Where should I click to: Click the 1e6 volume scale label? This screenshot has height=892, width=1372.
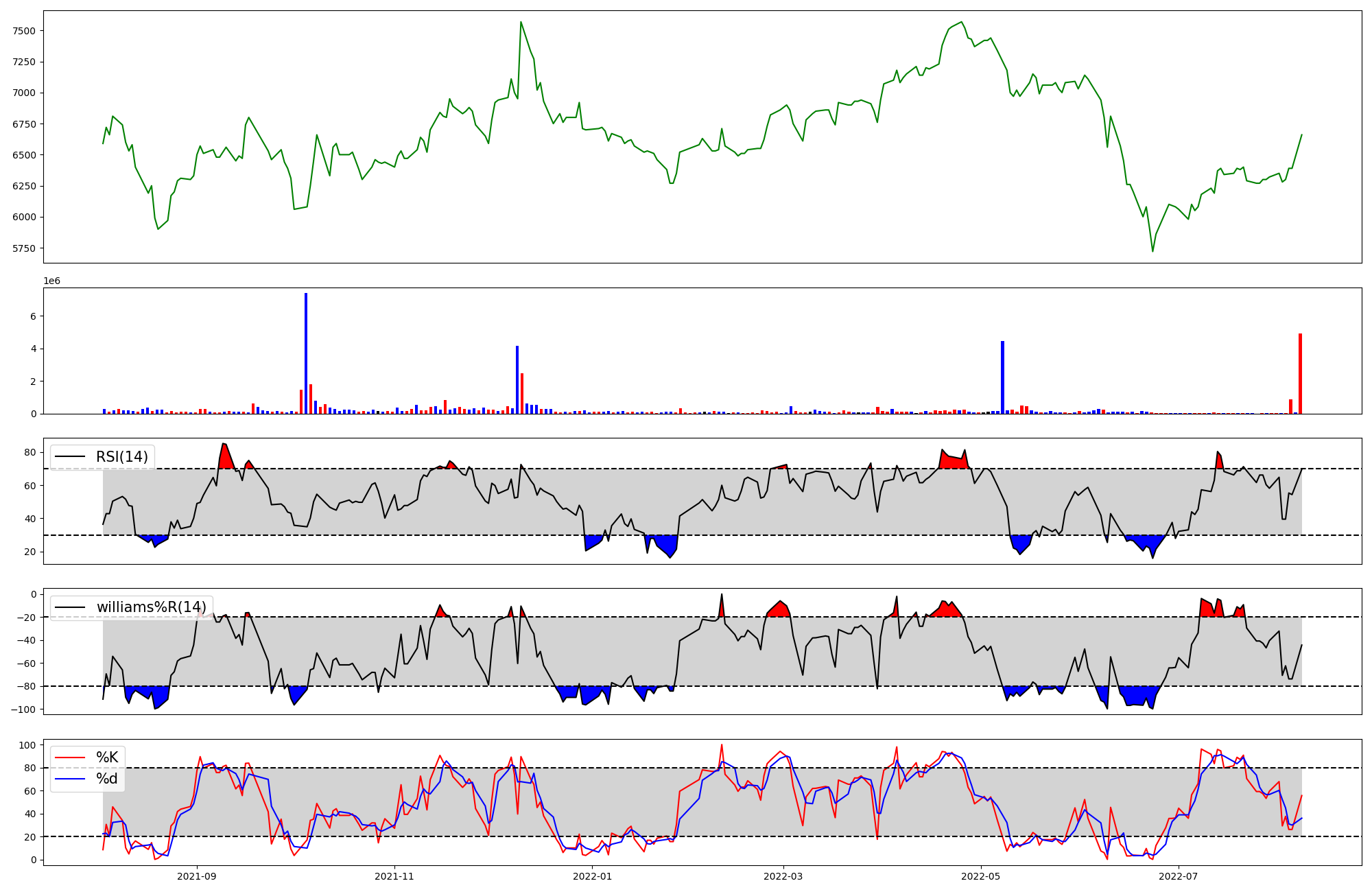pyautogui.click(x=52, y=281)
